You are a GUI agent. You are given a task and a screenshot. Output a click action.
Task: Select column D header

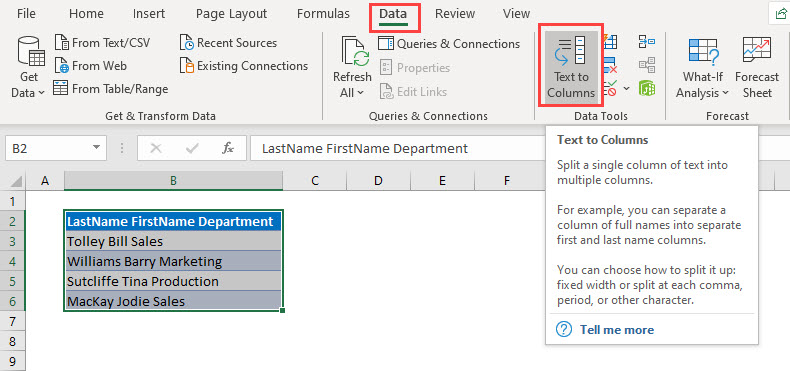click(378, 181)
